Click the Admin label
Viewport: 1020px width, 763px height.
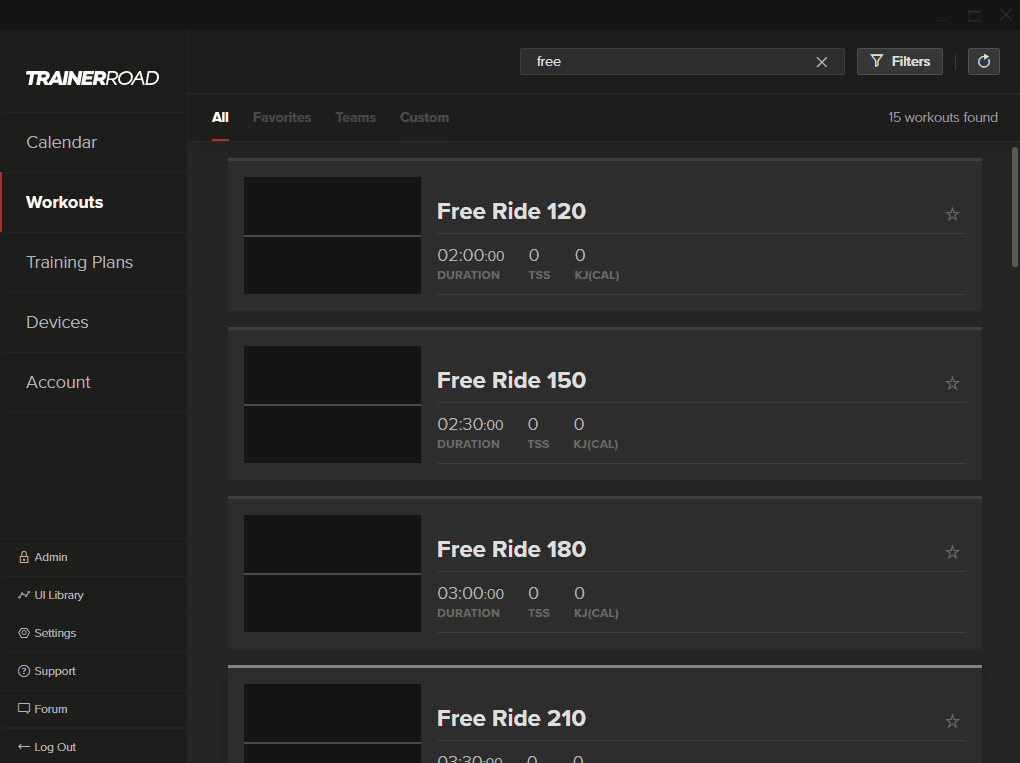[x=51, y=557]
